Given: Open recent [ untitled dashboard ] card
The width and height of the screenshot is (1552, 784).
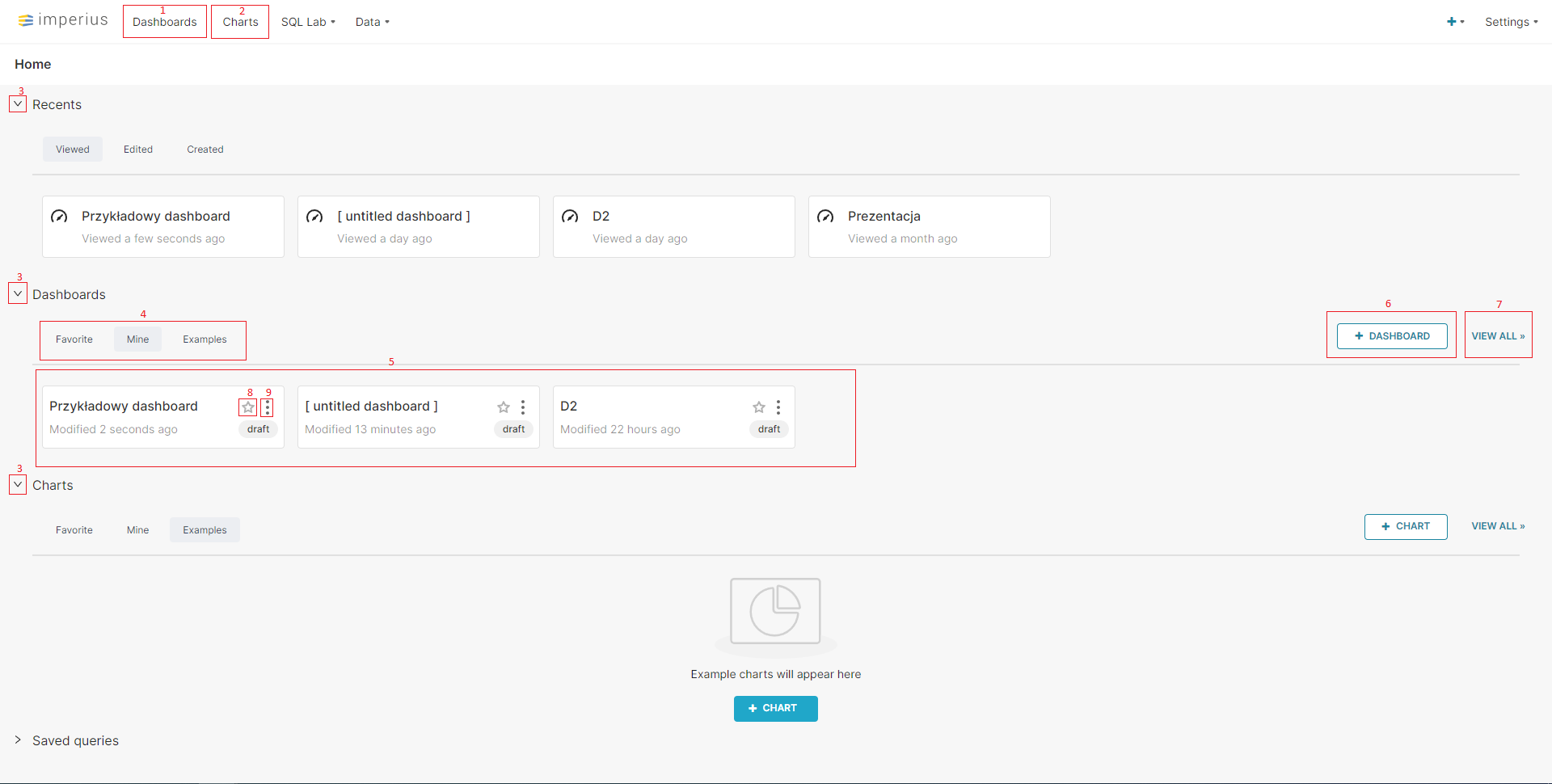Looking at the screenshot, I should click(x=419, y=226).
